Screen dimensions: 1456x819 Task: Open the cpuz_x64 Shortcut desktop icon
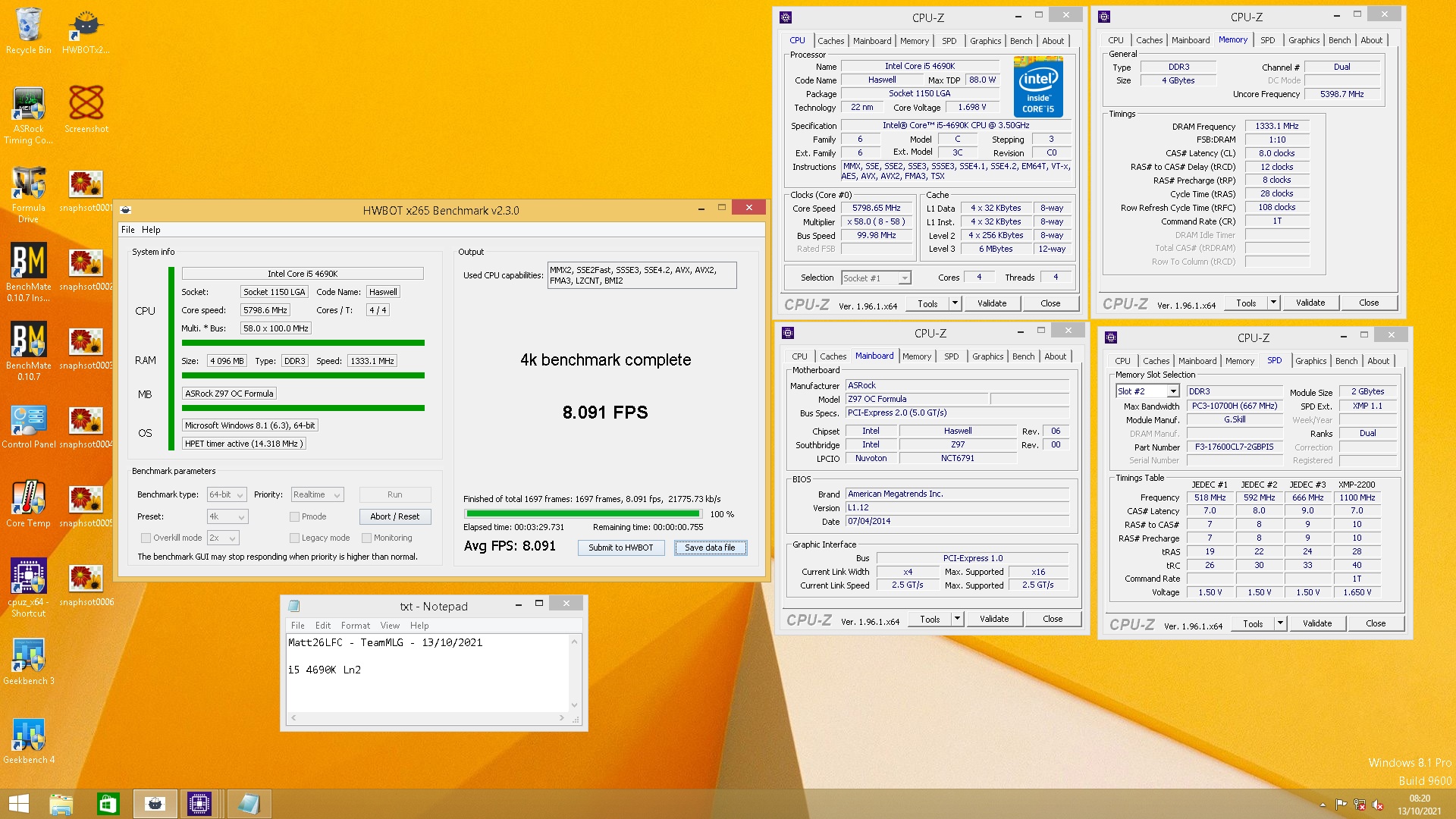(29, 588)
